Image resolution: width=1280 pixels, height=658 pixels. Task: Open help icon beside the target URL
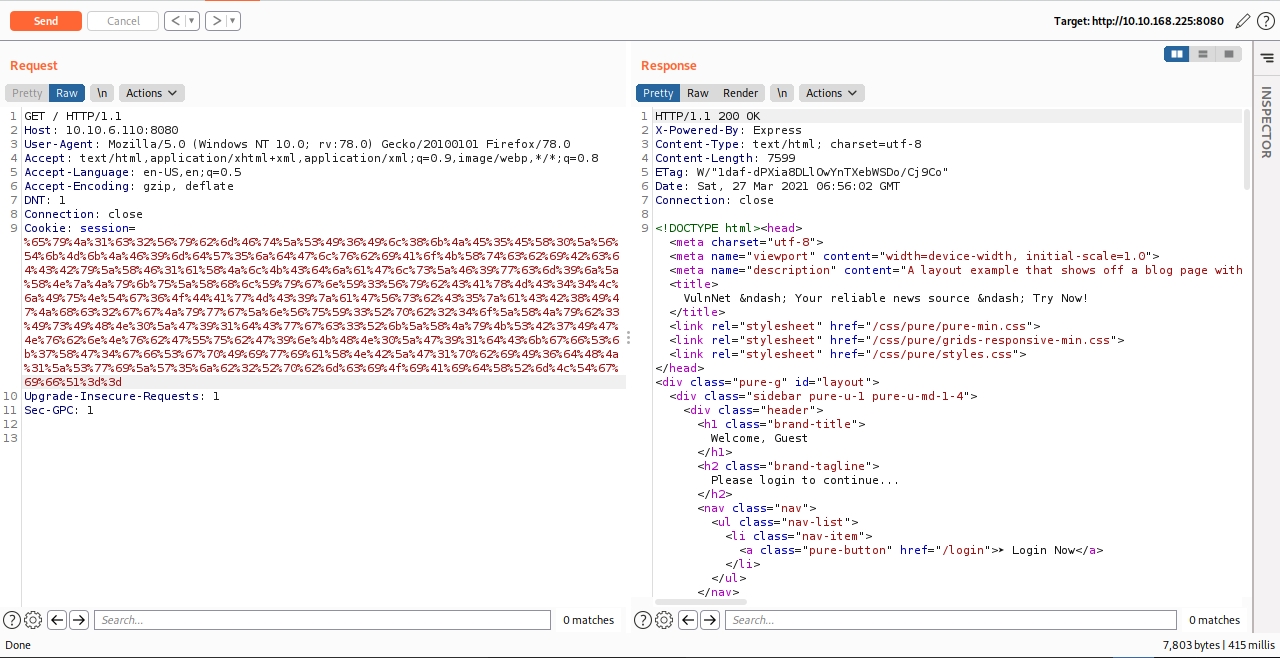point(1265,21)
